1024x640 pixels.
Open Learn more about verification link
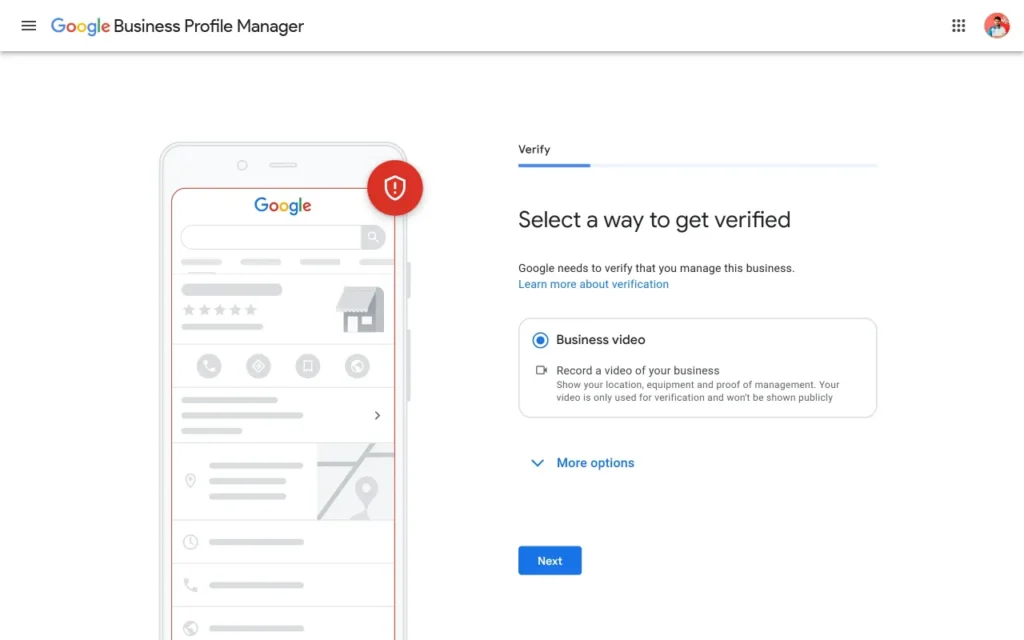[593, 284]
